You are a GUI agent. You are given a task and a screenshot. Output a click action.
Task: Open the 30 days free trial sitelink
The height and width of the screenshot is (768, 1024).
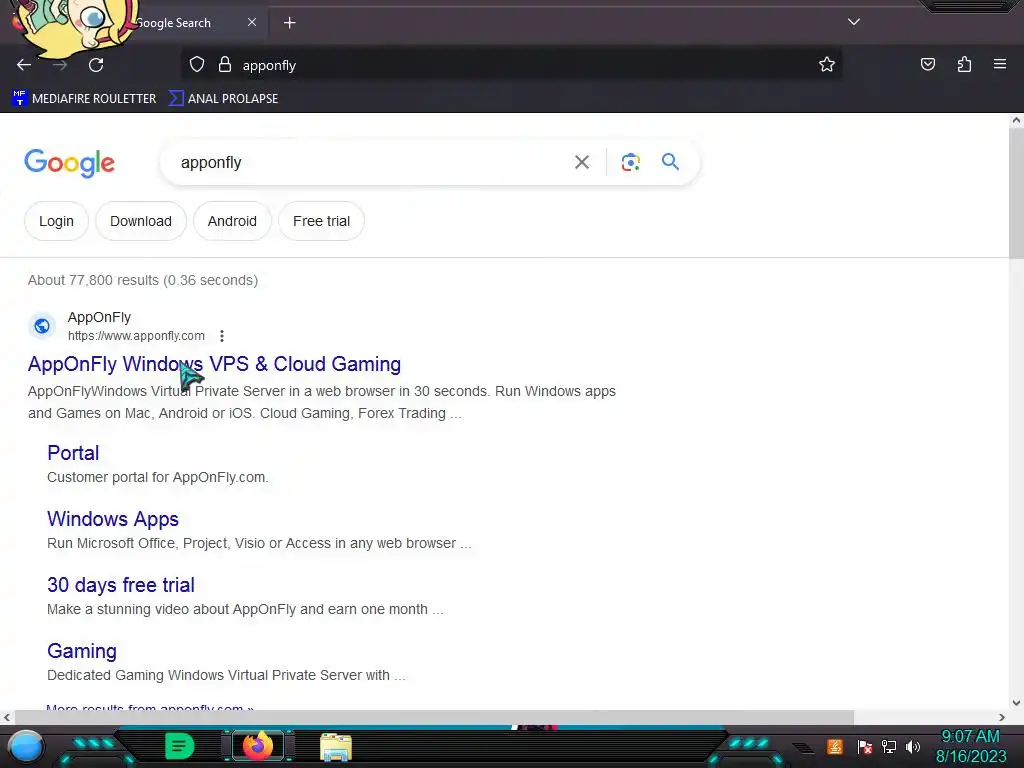coord(121,584)
